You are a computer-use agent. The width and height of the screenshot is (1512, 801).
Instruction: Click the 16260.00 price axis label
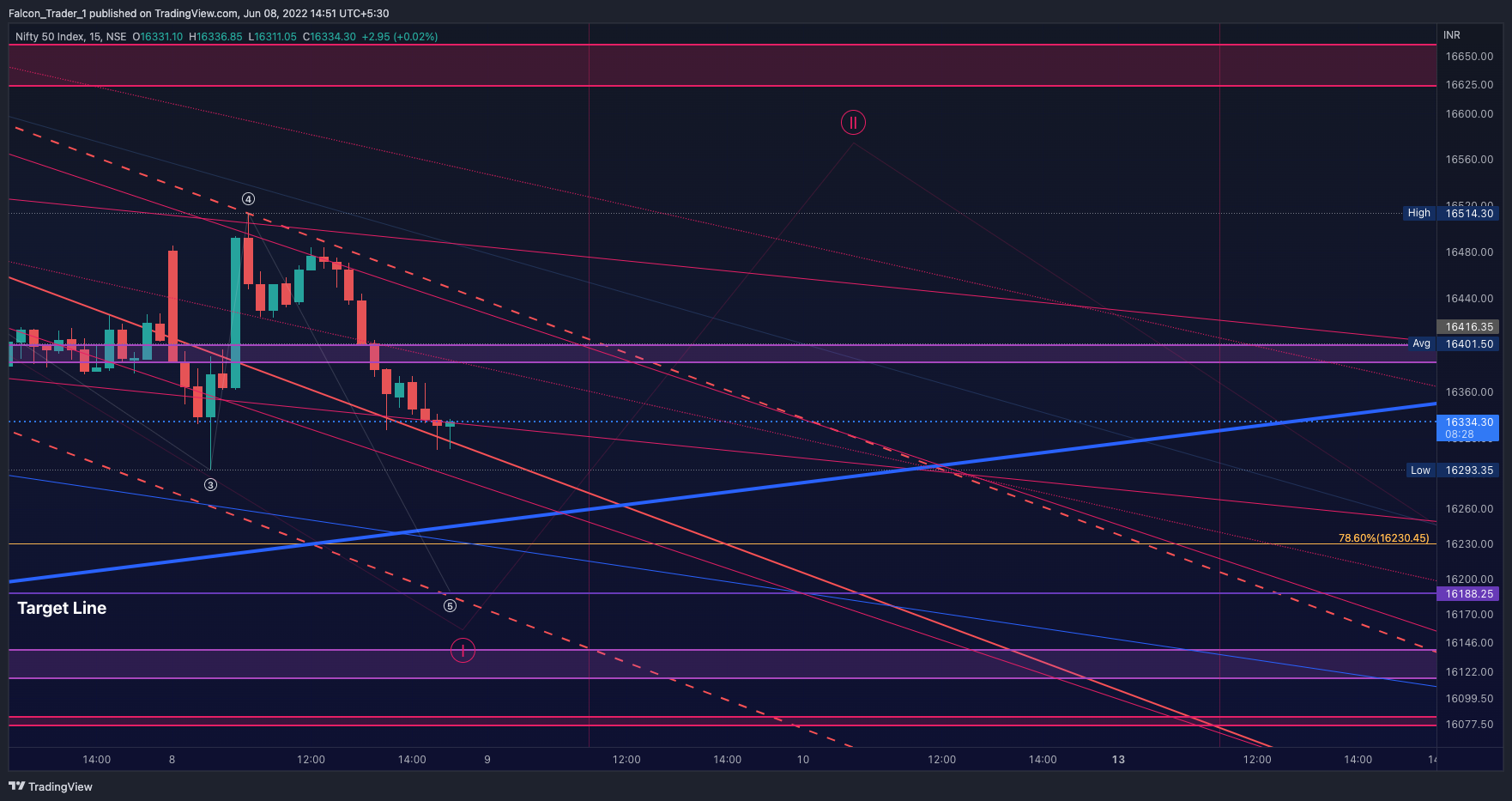1469,509
